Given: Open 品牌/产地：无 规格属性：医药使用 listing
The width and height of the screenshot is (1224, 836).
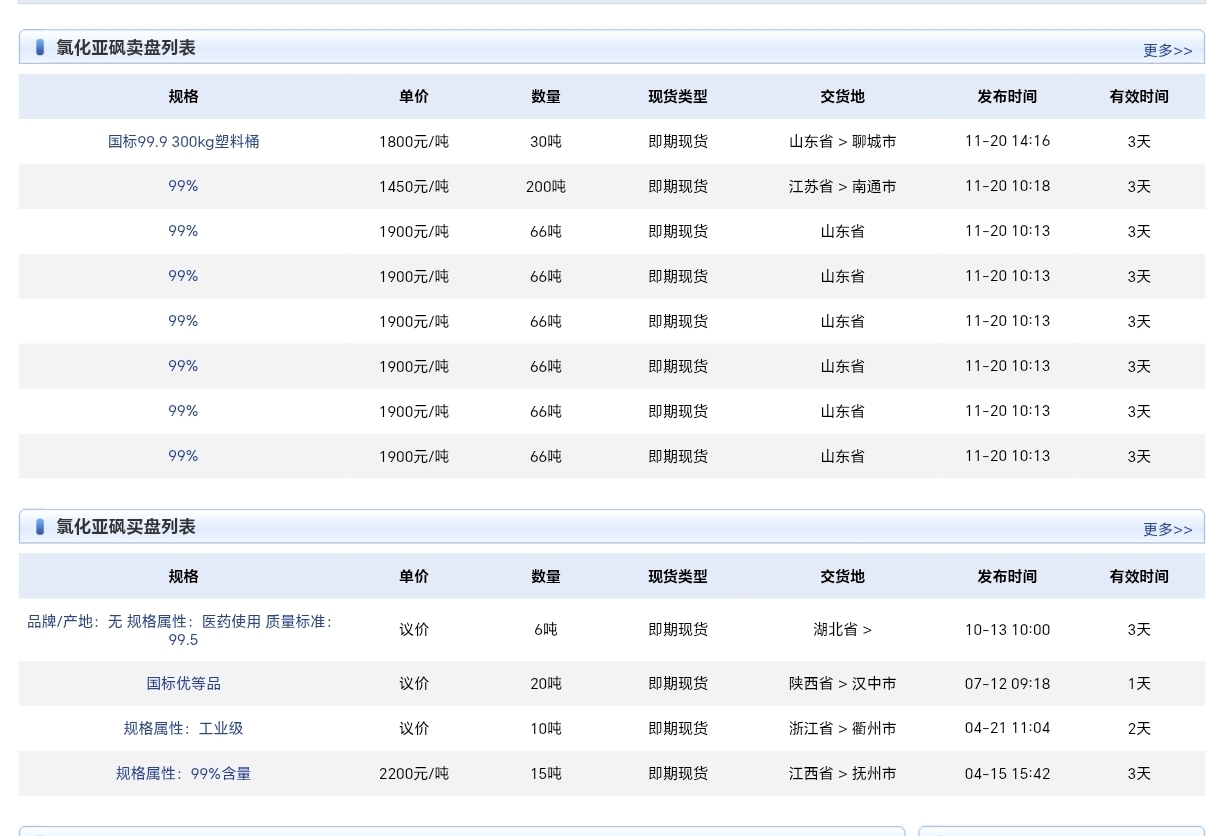Looking at the screenshot, I should click(x=180, y=630).
